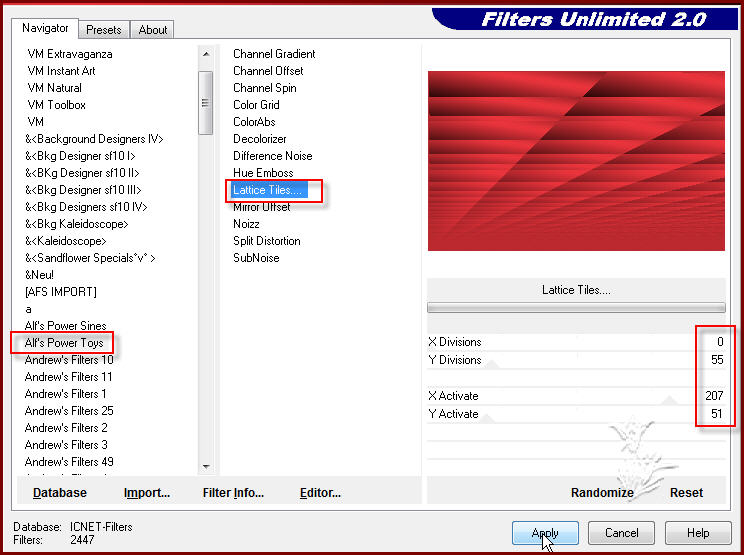744x555 pixels.
Task: Select Alf's Power Toys filter category
Action: pyautogui.click(x=64, y=343)
